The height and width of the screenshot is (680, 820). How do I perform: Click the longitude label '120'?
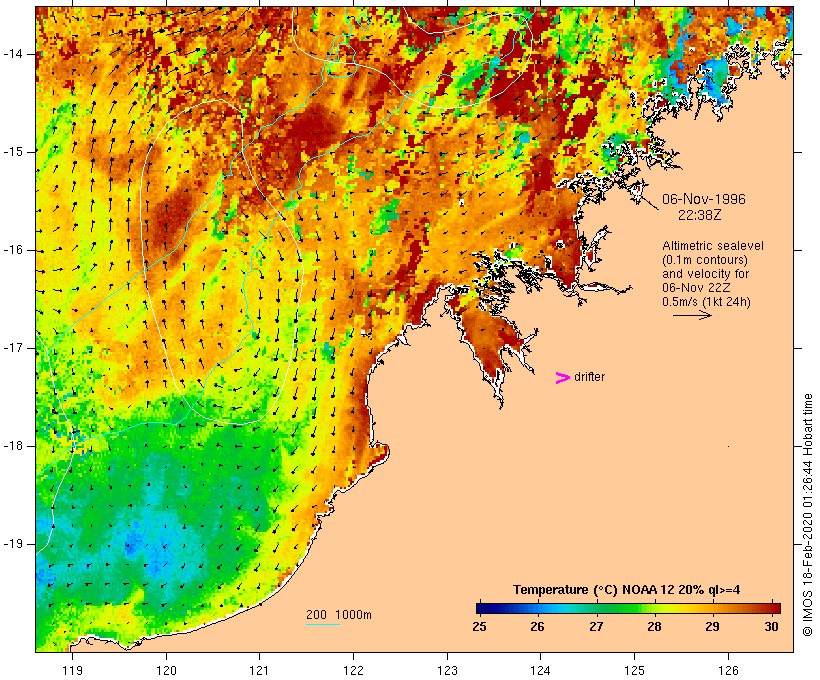tap(166, 670)
